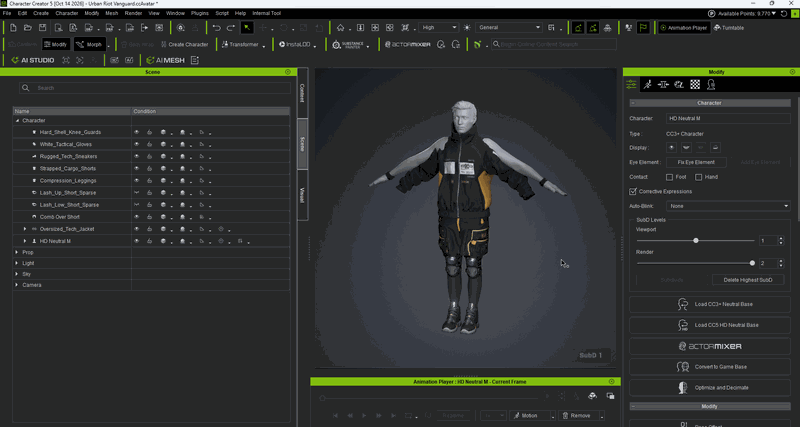Toggle visibility of White_Tactical_Gloves

(x=136, y=144)
